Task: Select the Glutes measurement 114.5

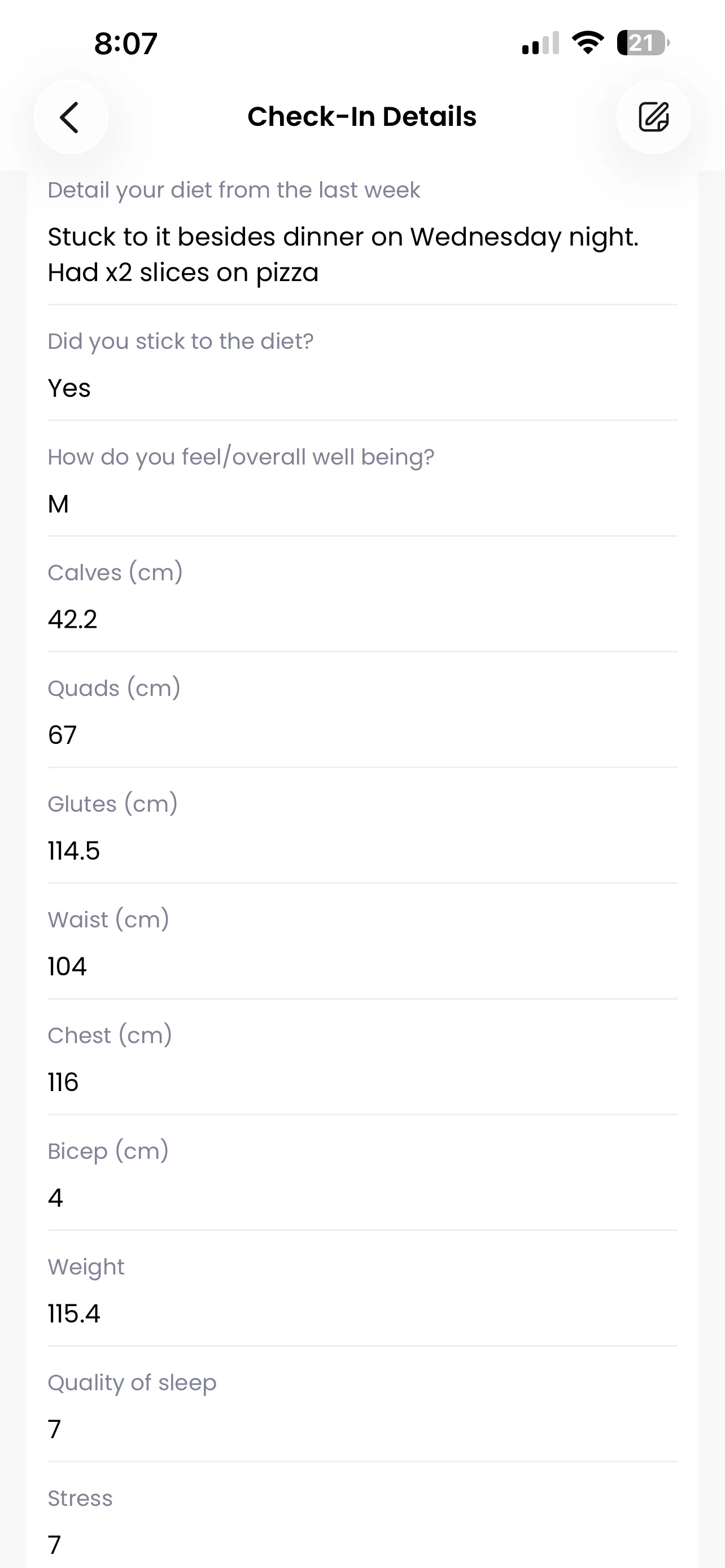Action: click(x=73, y=851)
